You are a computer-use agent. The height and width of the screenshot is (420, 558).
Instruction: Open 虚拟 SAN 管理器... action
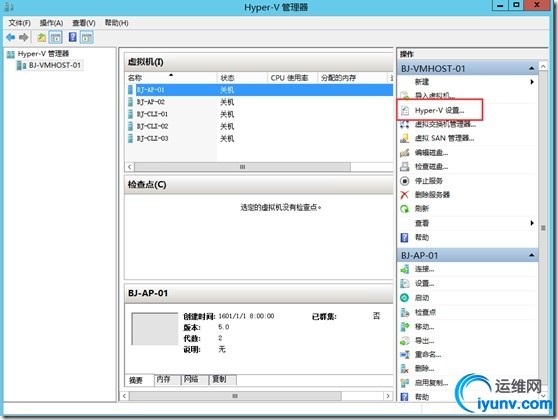[x=444, y=138]
